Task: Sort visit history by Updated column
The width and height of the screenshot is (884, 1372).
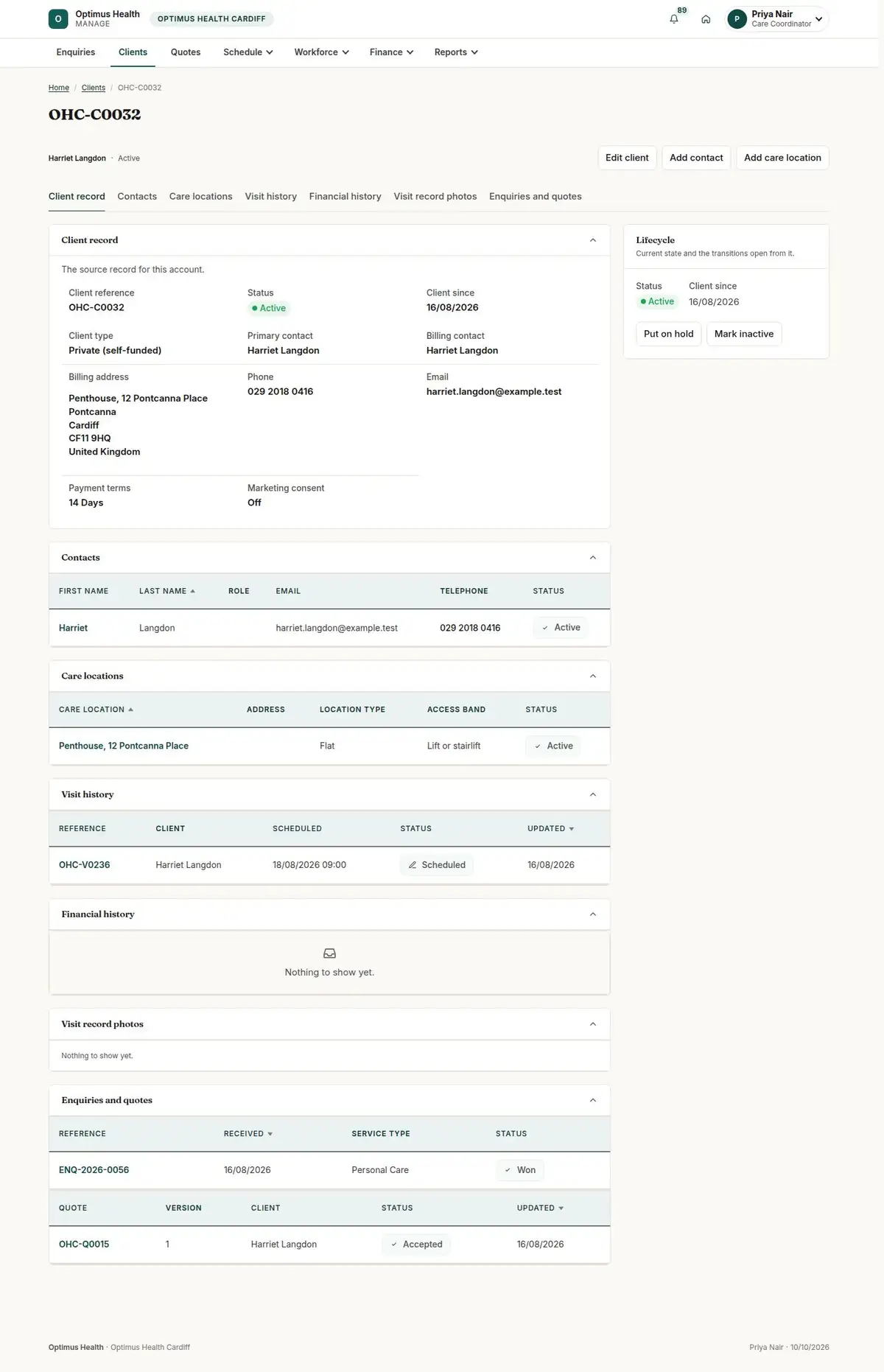Action: coord(550,829)
